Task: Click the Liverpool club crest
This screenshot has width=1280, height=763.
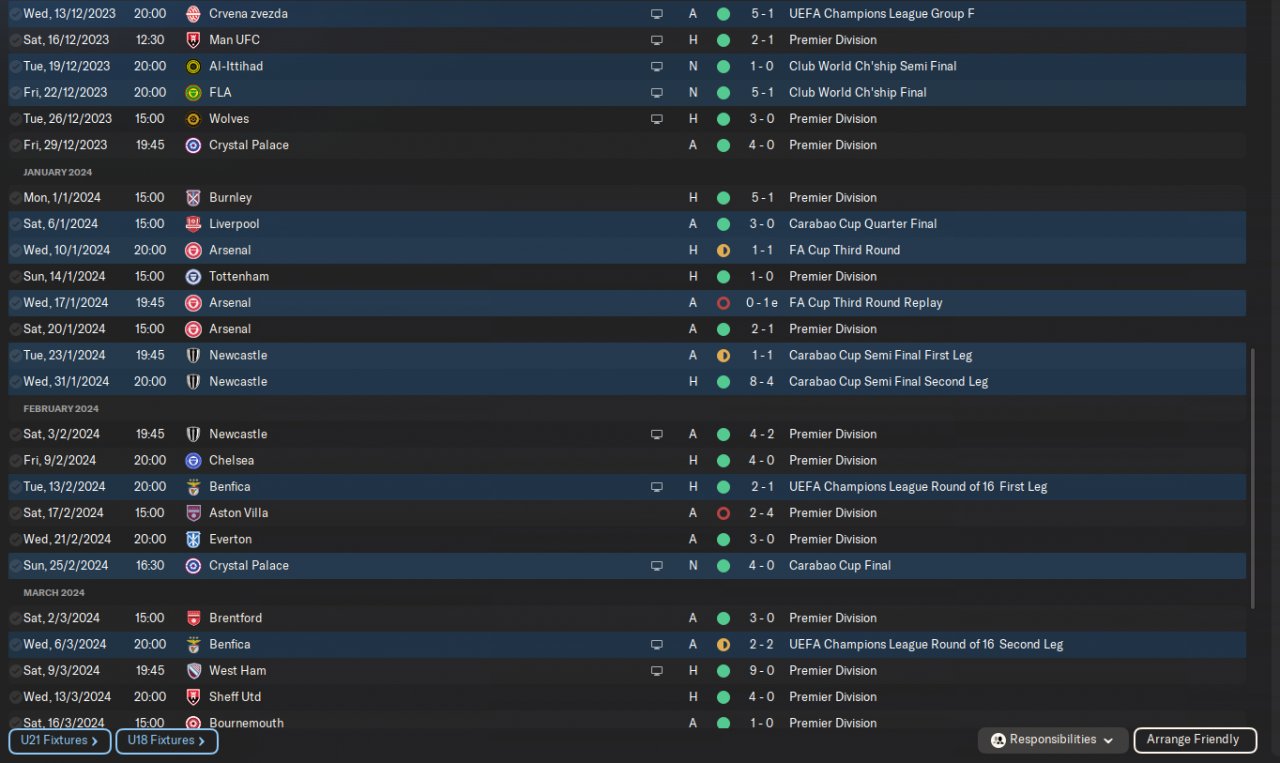Action: click(x=193, y=224)
